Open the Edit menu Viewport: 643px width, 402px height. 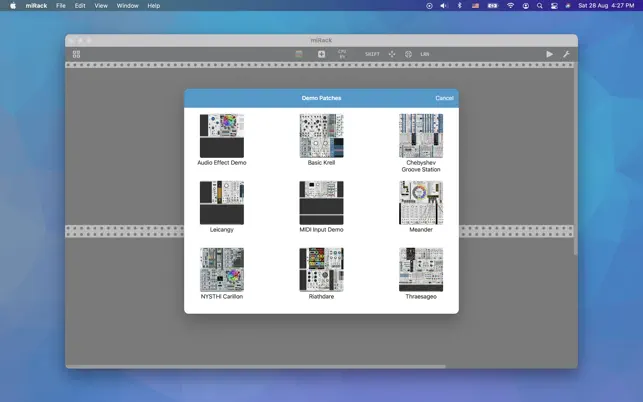pos(80,6)
